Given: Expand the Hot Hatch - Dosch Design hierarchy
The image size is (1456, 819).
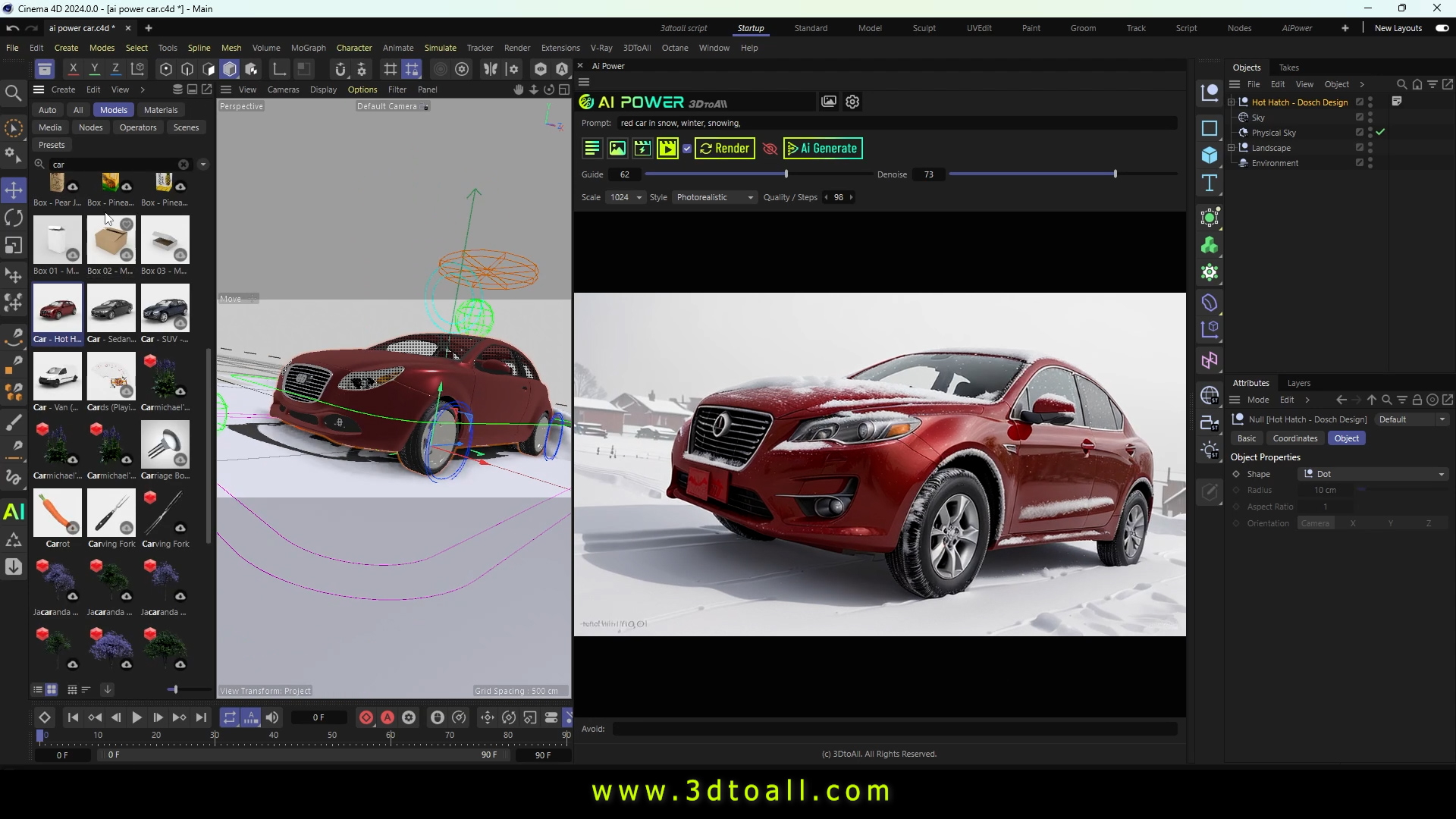Looking at the screenshot, I should pyautogui.click(x=1230, y=102).
